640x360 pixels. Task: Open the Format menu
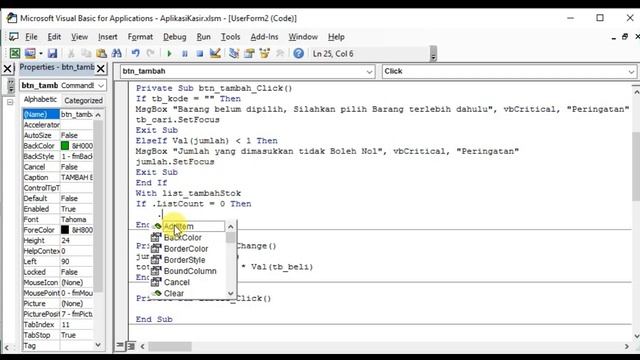[x=140, y=37]
